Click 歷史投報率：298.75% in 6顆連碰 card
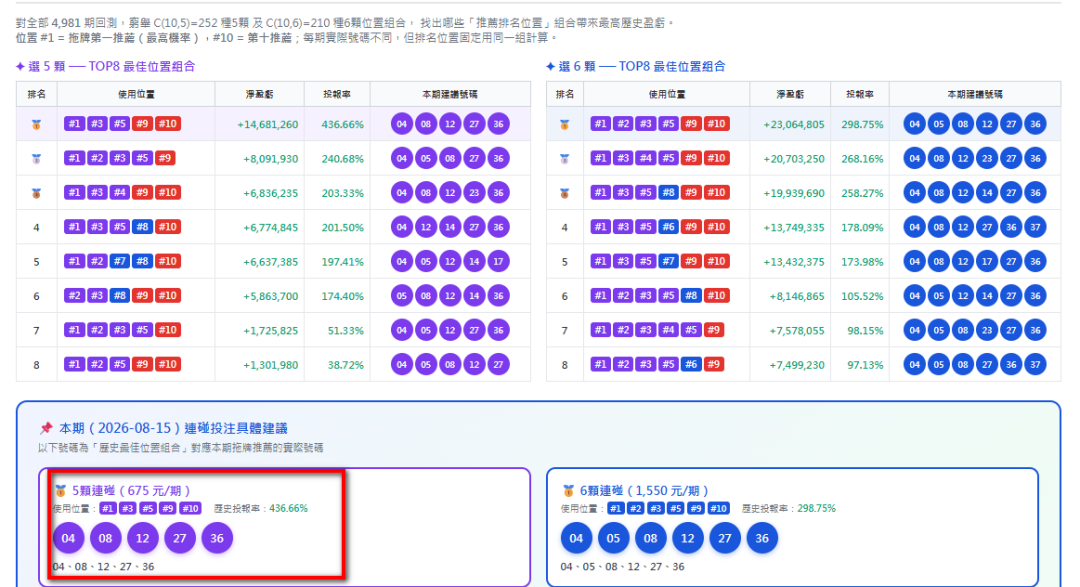 click(789, 508)
